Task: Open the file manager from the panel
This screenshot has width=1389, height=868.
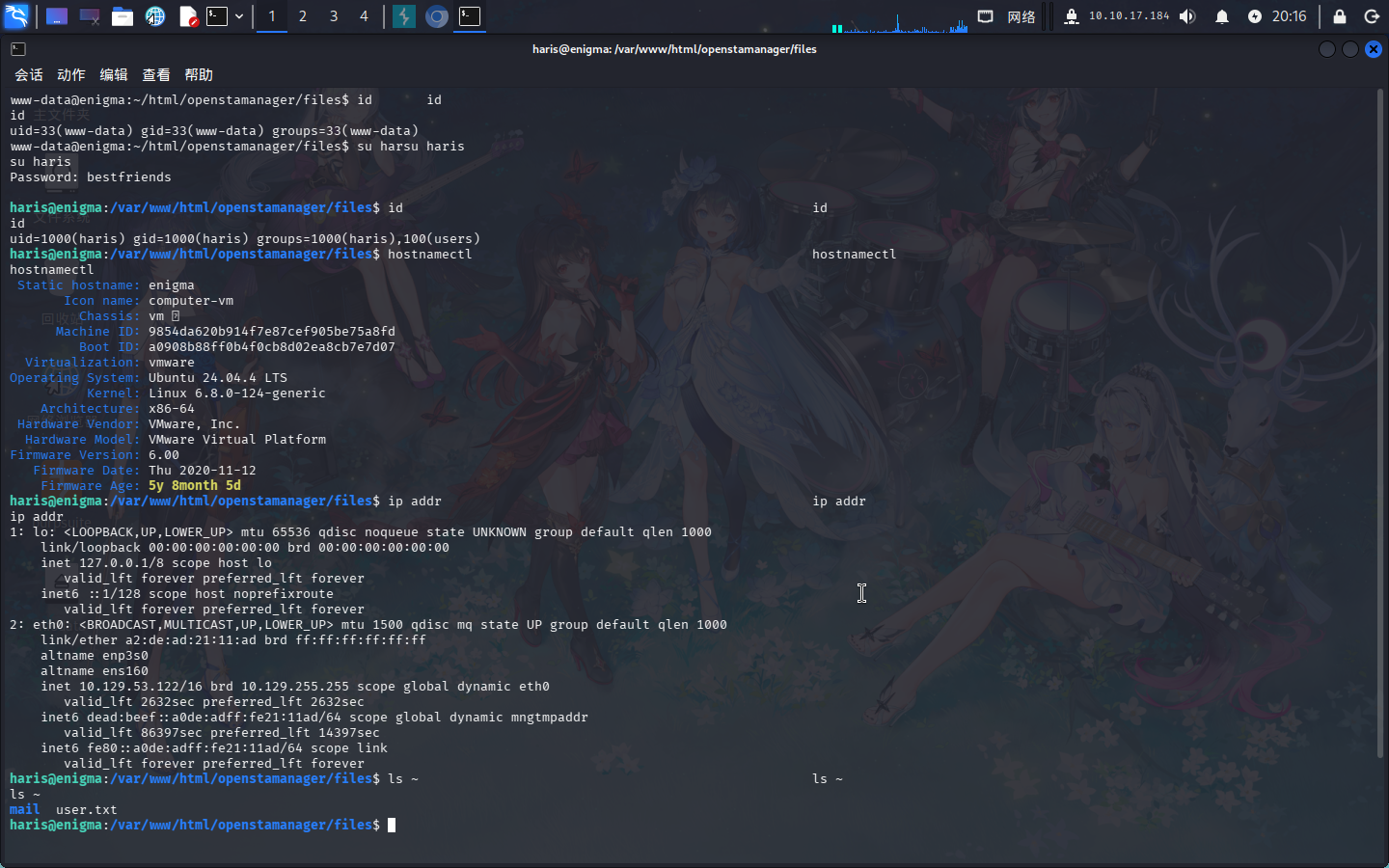Action: click(x=123, y=16)
